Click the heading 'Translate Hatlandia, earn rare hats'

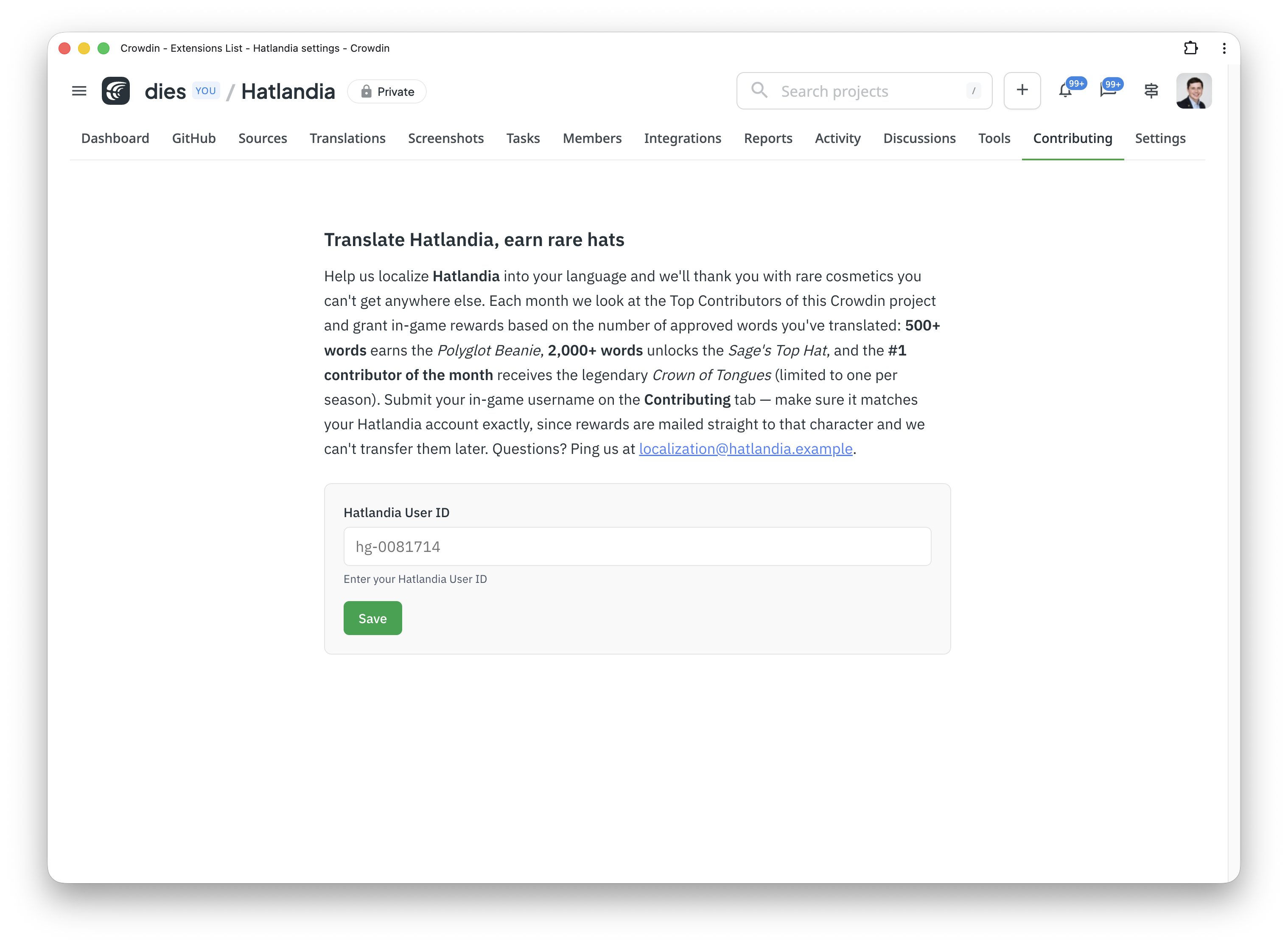[474, 239]
